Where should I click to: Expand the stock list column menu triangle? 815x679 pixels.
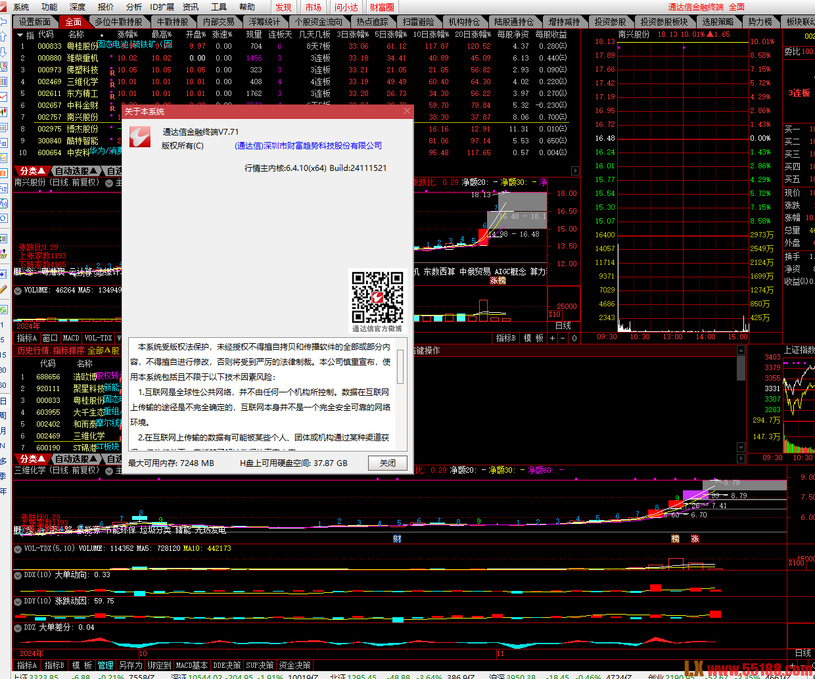pyautogui.click(x=20, y=35)
